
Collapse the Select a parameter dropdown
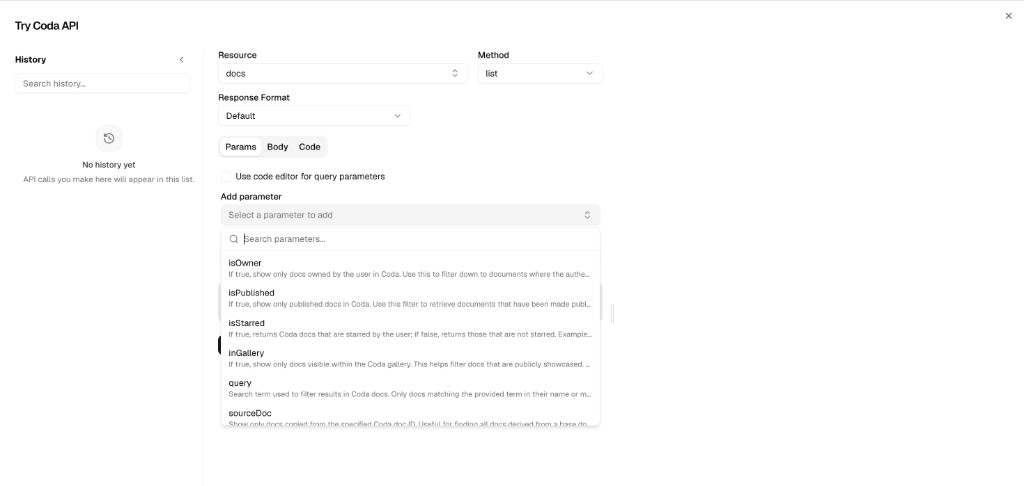point(410,215)
